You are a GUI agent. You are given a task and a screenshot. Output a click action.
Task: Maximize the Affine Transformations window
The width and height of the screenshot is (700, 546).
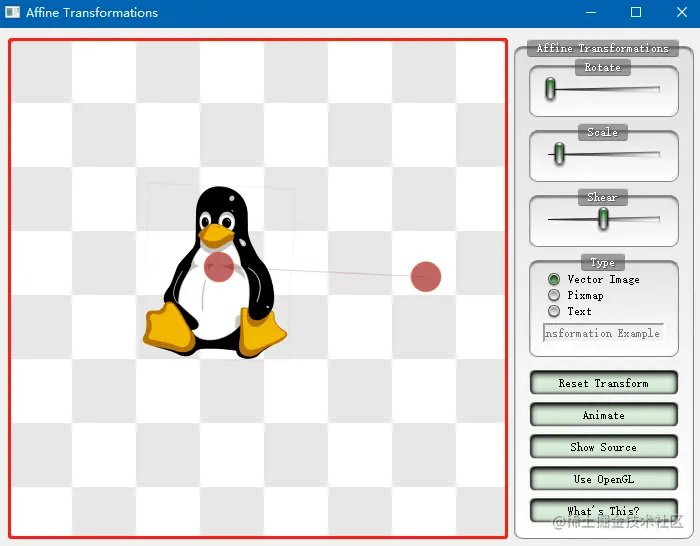coord(636,13)
